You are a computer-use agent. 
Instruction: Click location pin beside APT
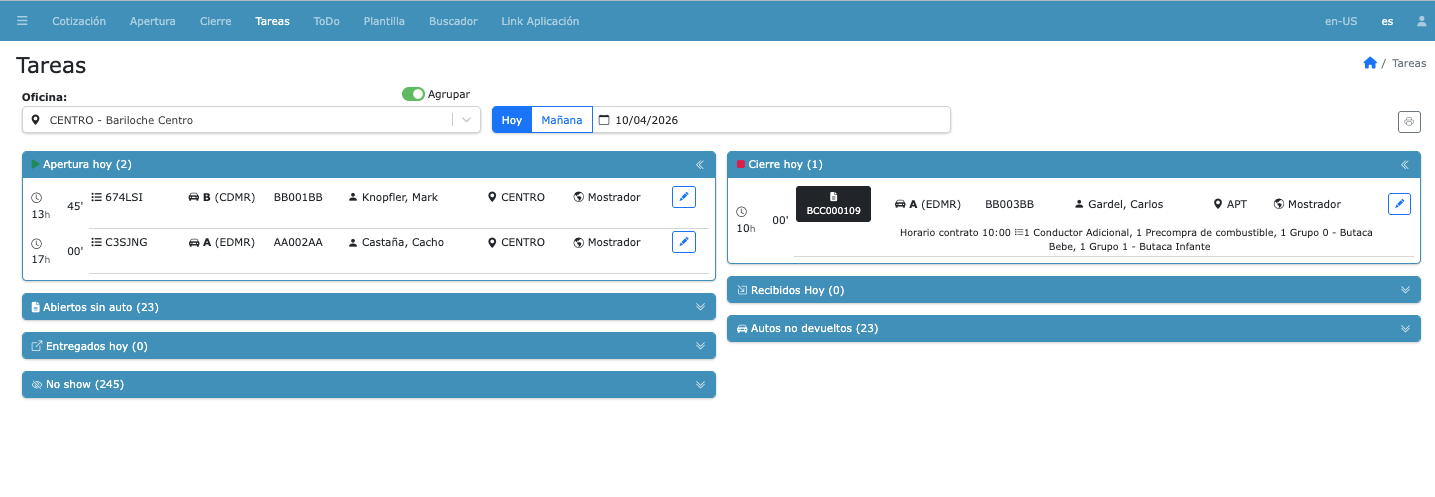pos(1218,204)
